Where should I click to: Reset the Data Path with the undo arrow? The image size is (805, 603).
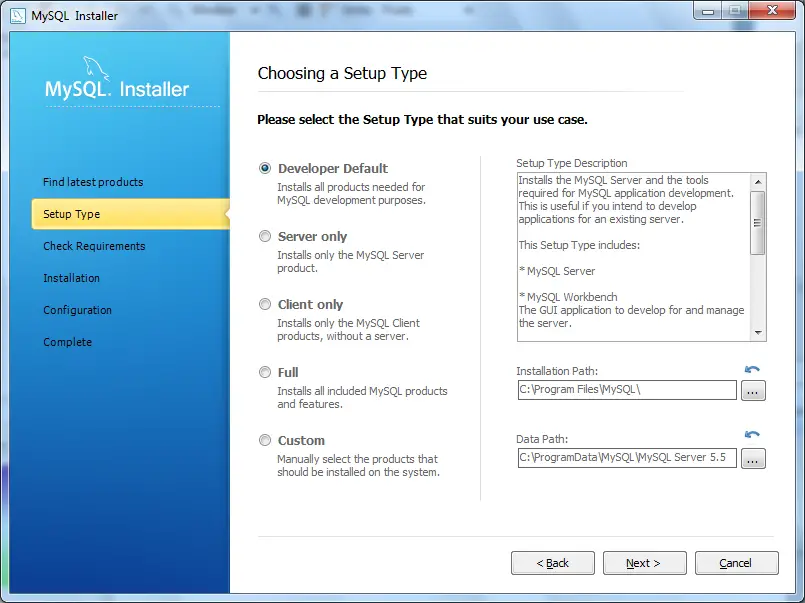pyautogui.click(x=752, y=435)
